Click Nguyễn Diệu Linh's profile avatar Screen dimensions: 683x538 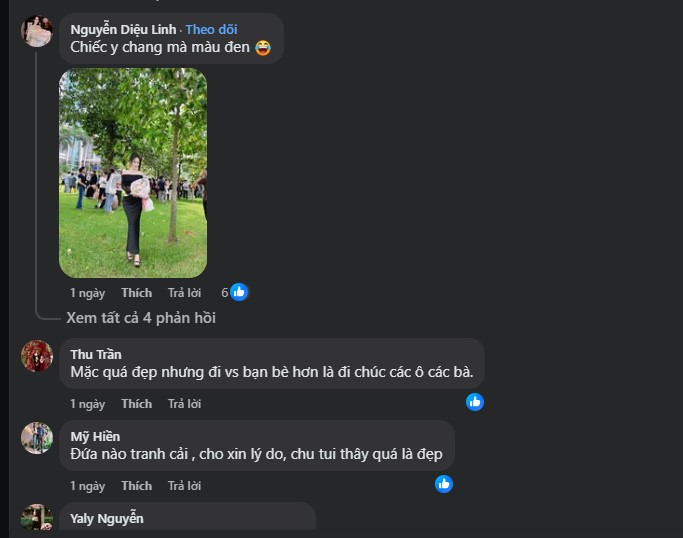click(x=37, y=31)
